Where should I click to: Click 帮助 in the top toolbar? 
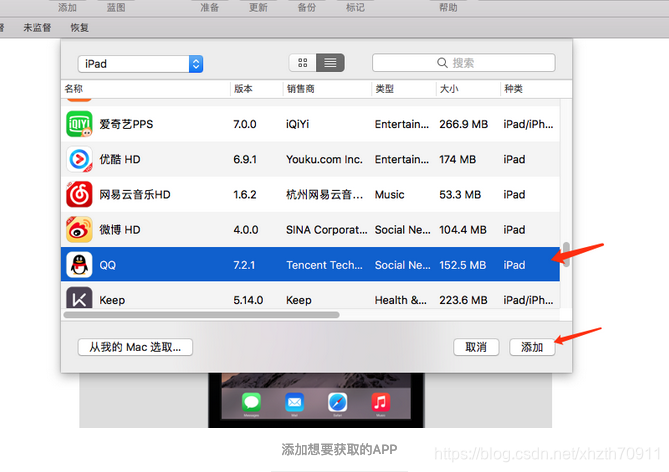[x=448, y=7]
